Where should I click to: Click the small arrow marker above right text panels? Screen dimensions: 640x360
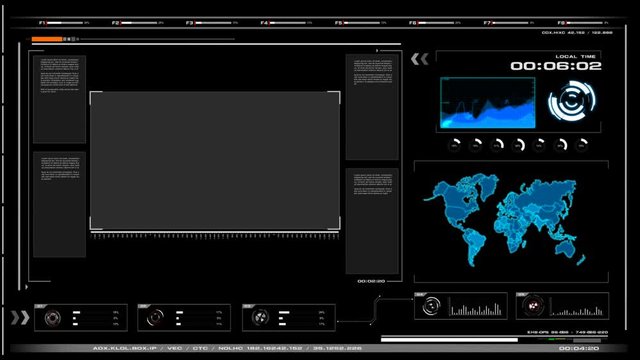pos(377,51)
